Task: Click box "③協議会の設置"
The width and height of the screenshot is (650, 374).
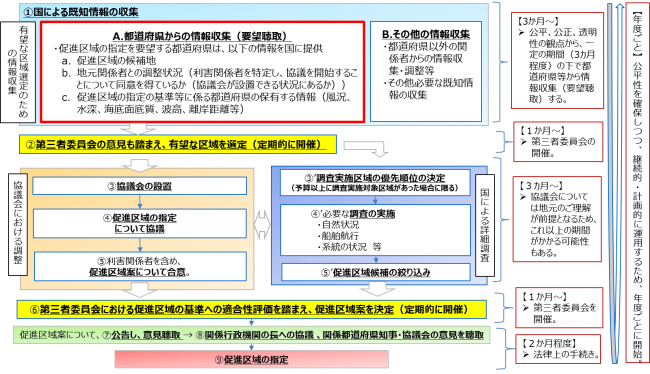Action: (x=140, y=186)
